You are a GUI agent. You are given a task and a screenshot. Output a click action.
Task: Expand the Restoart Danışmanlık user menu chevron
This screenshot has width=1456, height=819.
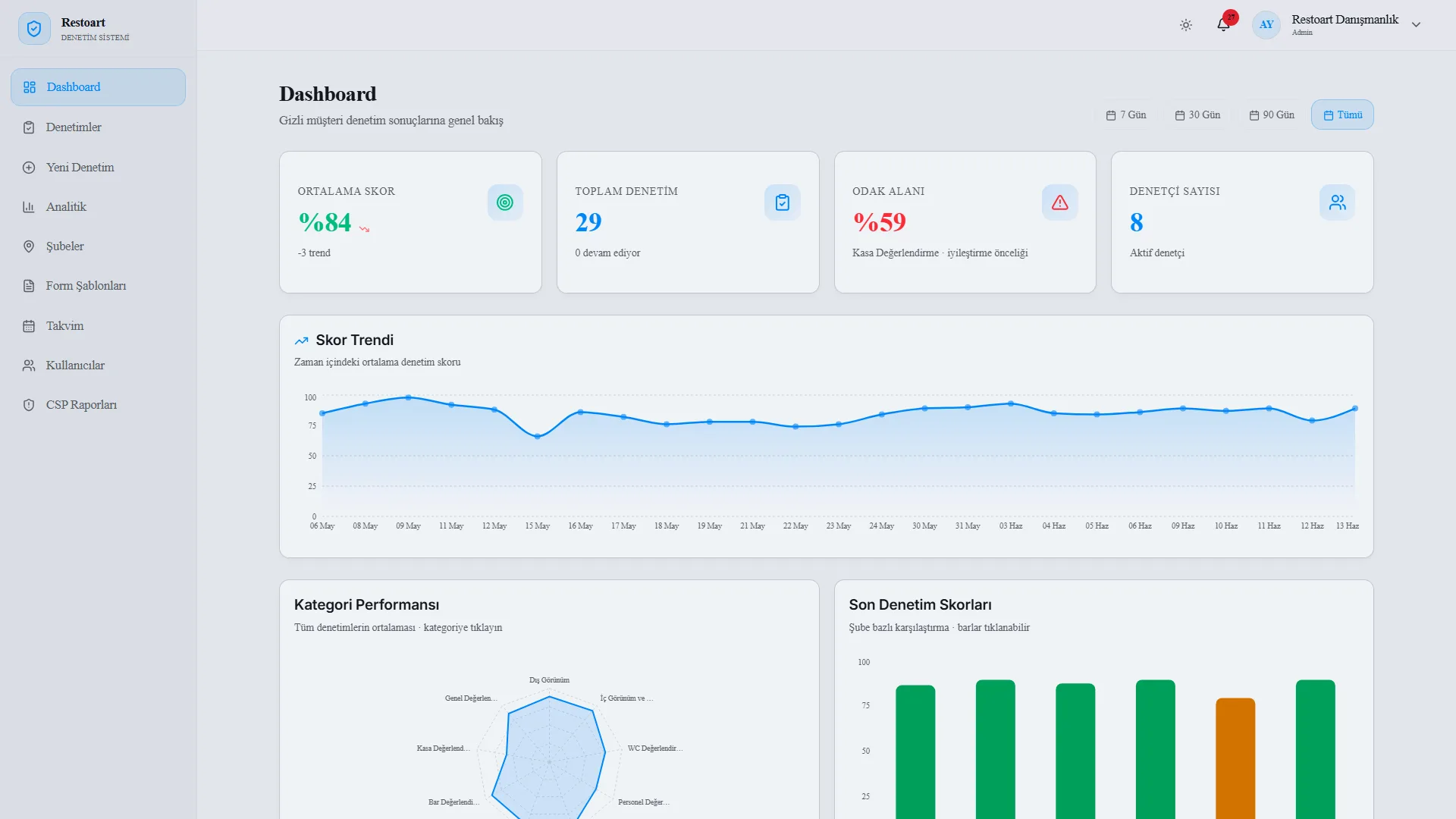click(x=1416, y=25)
